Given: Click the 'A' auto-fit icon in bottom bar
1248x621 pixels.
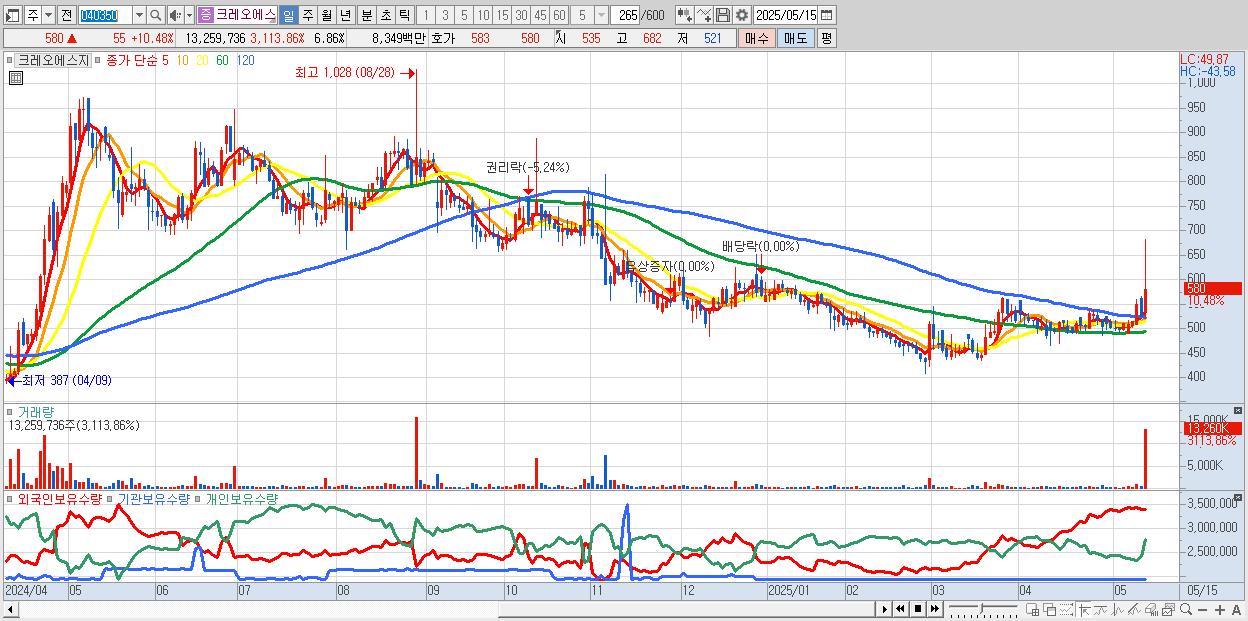Looking at the screenshot, I should (x=1236, y=610).
